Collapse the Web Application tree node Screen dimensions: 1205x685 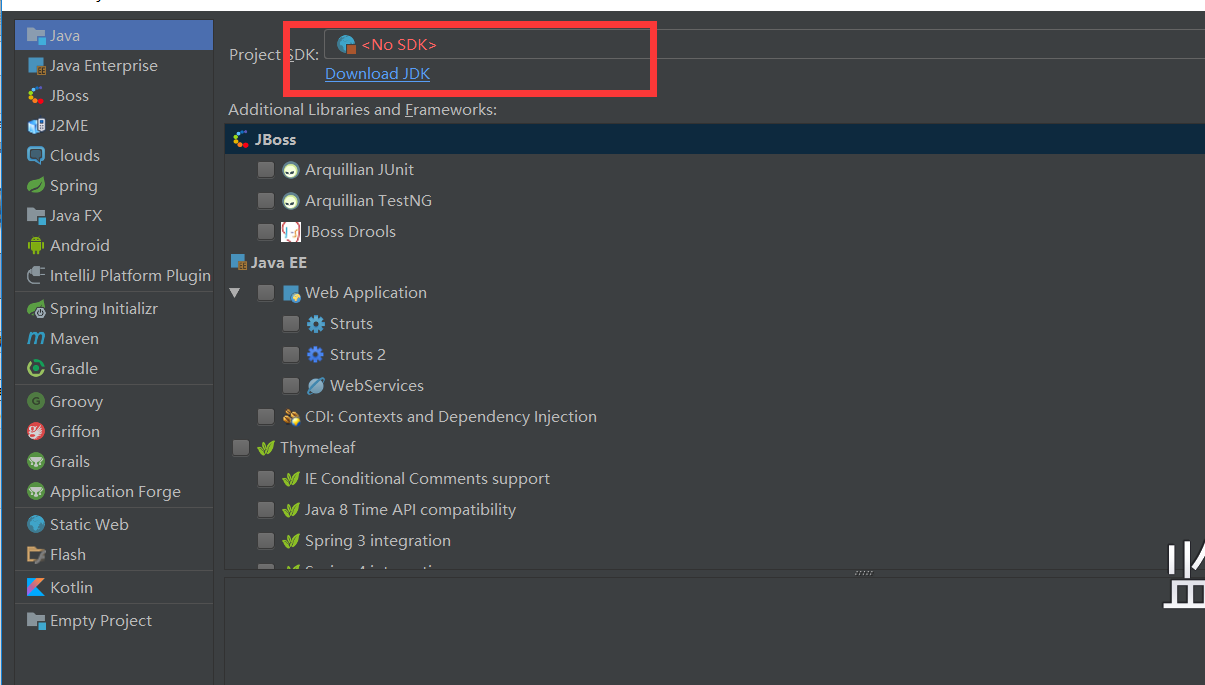[x=235, y=293]
